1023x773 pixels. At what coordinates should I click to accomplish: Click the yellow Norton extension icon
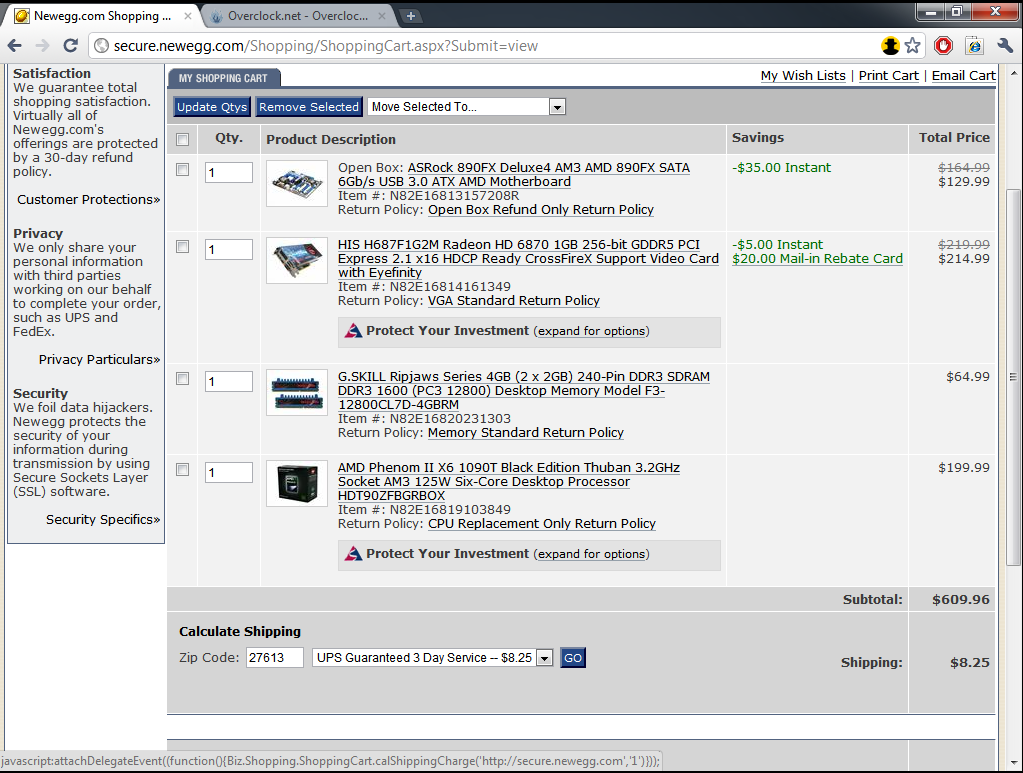pos(890,46)
